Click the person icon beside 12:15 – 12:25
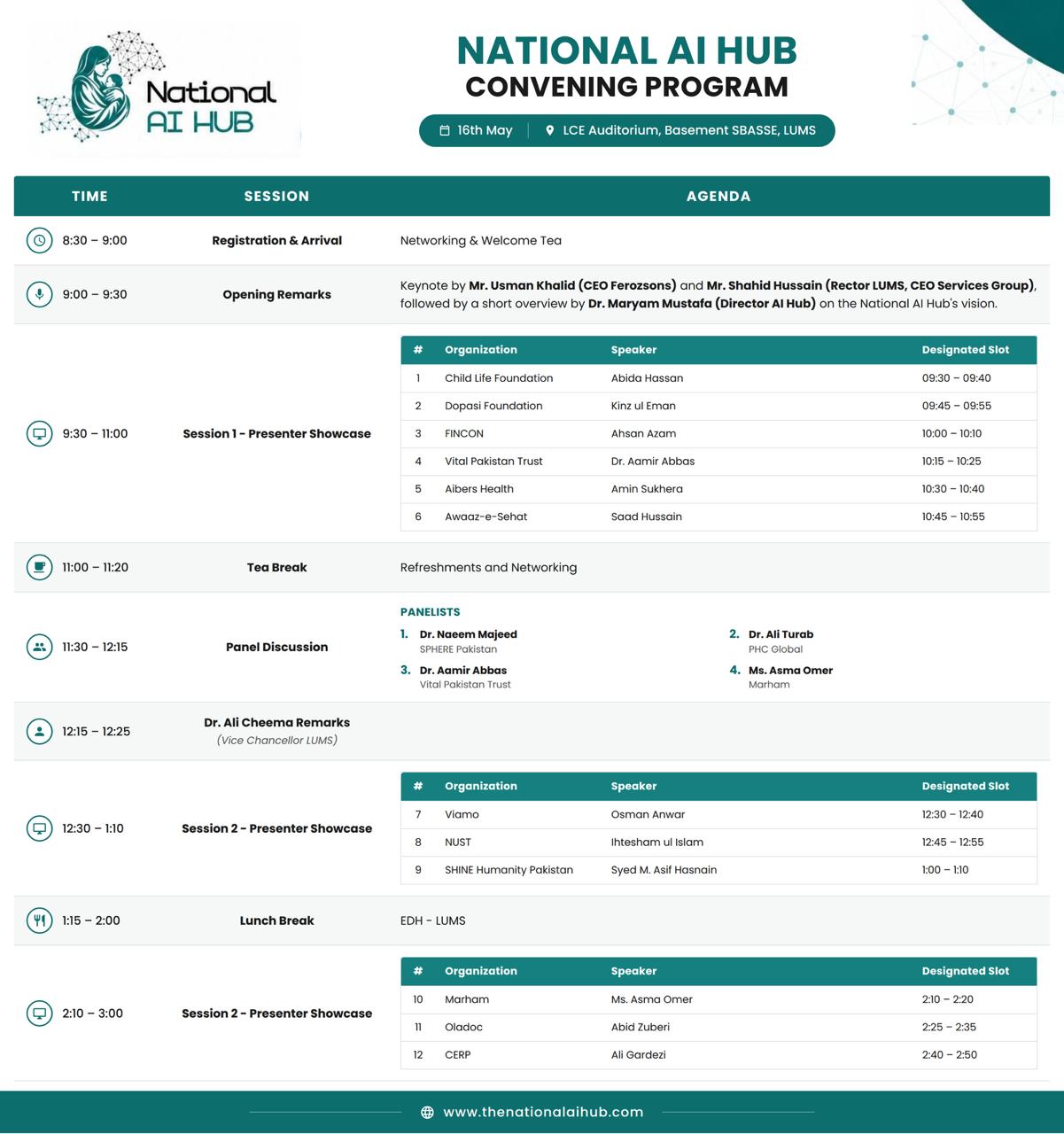The height and width of the screenshot is (1134, 1064). (x=39, y=731)
